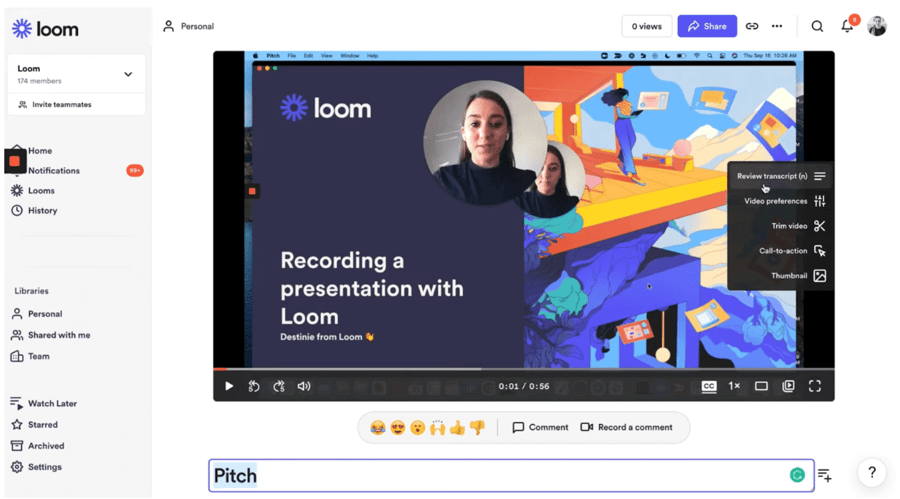Click Record a comment
This screenshot has width=900, height=499.
[x=626, y=427]
